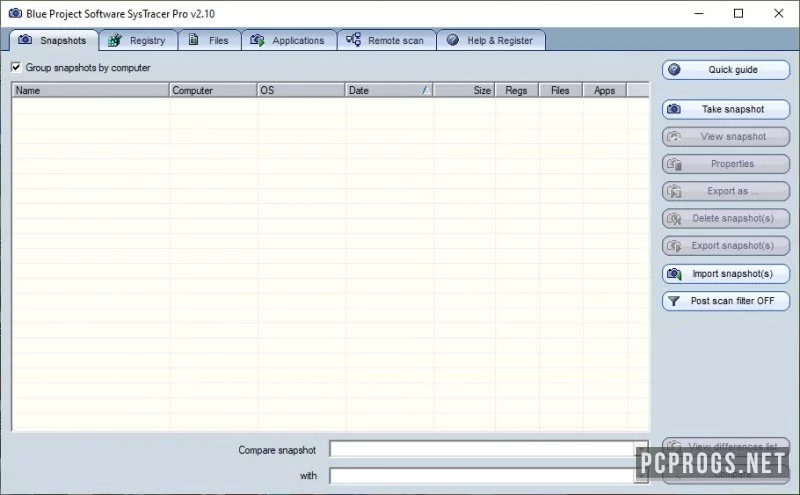Click the SysTracer title bar camera icon
The image size is (800, 495).
click(15, 13)
